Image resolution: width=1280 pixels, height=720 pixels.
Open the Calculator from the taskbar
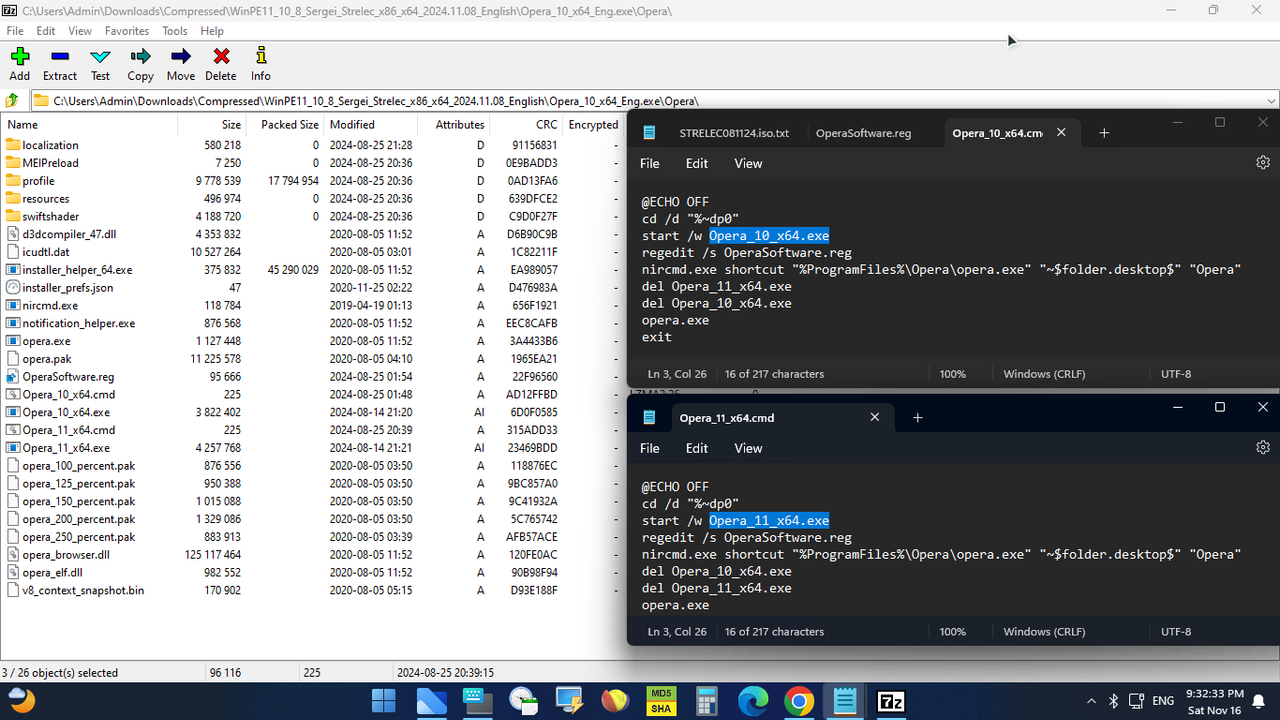pos(707,701)
